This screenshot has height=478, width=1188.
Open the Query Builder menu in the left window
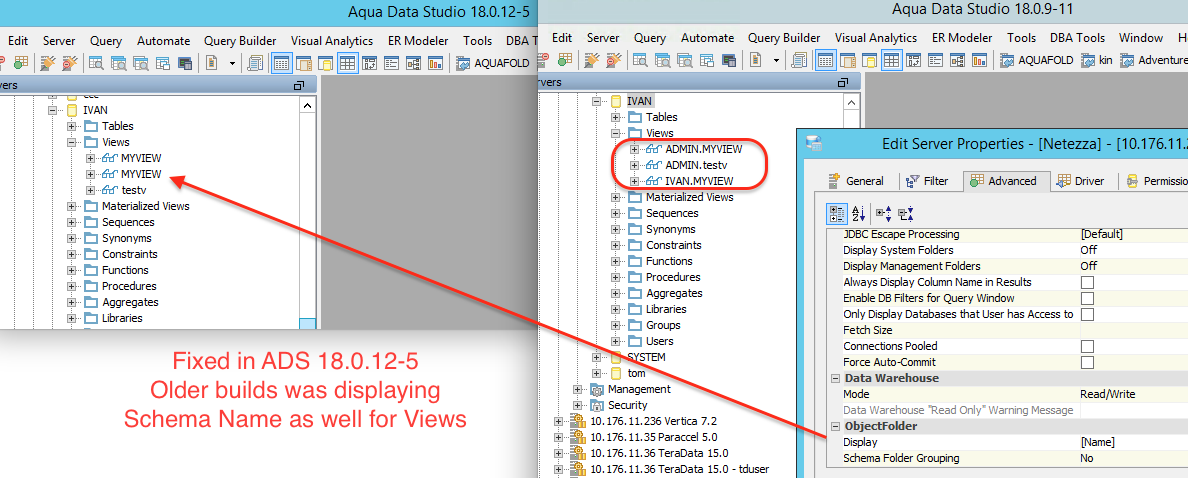(241, 41)
